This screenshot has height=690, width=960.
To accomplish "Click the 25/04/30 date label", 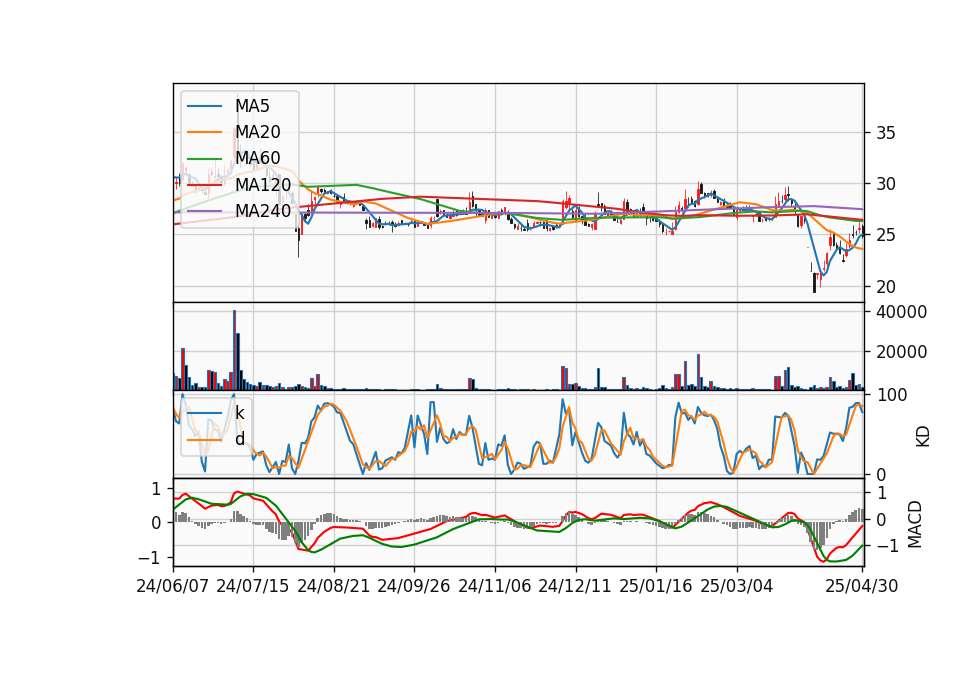I will tap(862, 586).
